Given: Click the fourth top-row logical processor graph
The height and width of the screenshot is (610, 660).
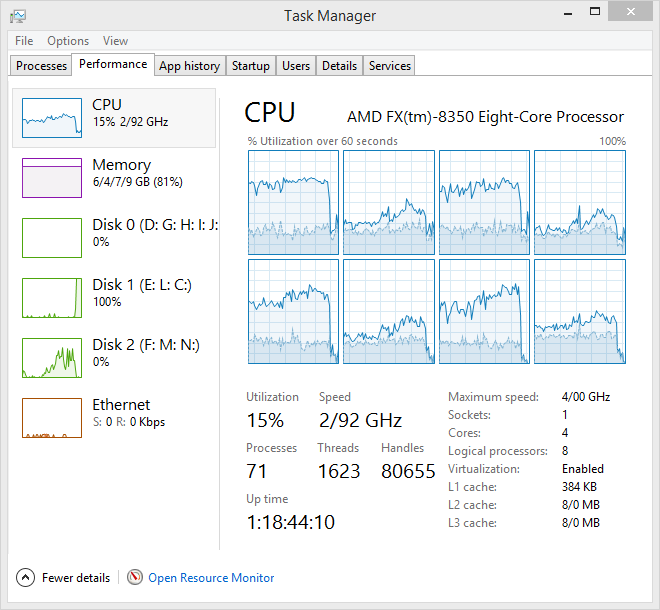Looking at the screenshot, I should coord(580,202).
